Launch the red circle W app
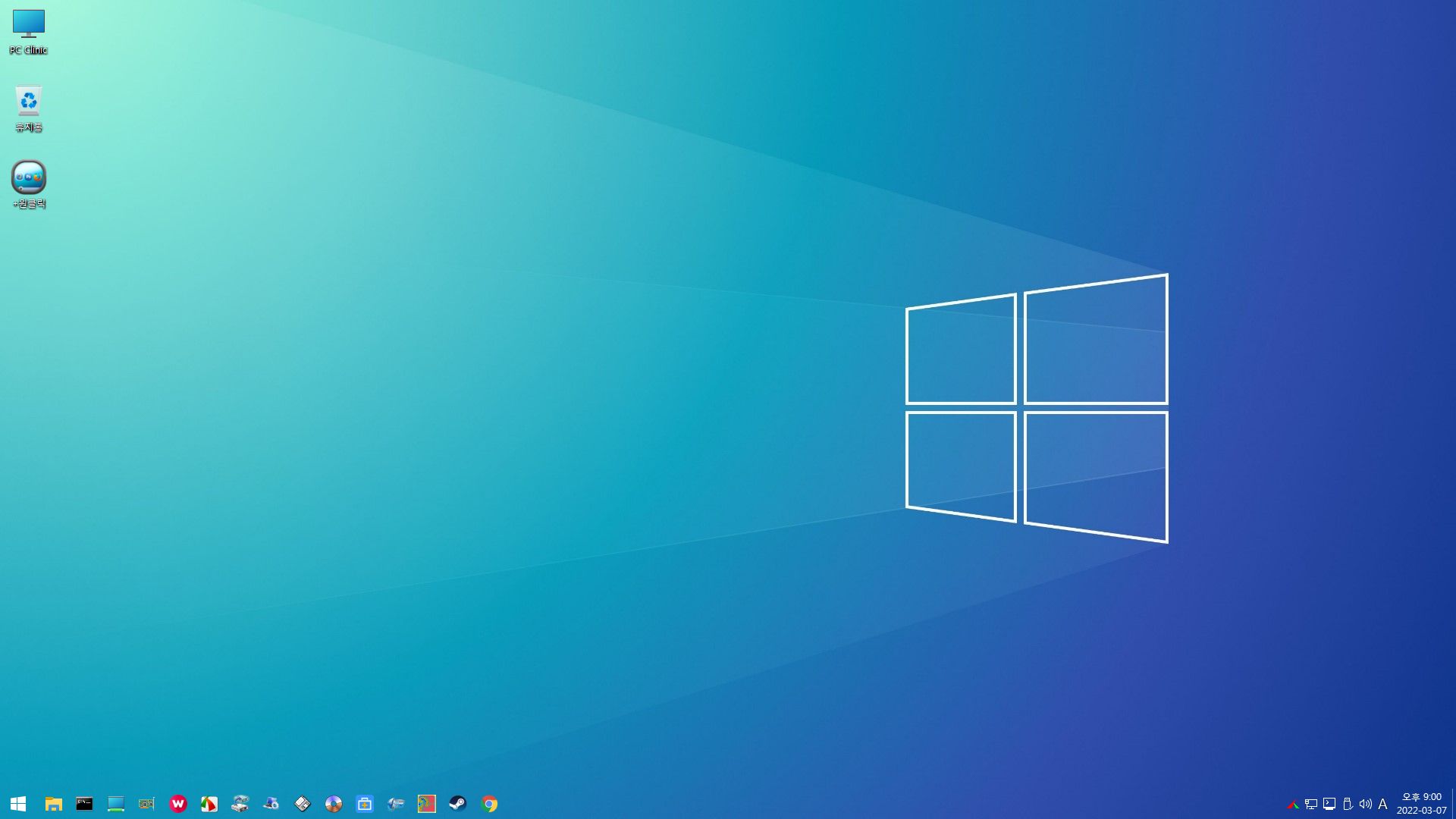This screenshot has height=819, width=1456. [x=177, y=804]
